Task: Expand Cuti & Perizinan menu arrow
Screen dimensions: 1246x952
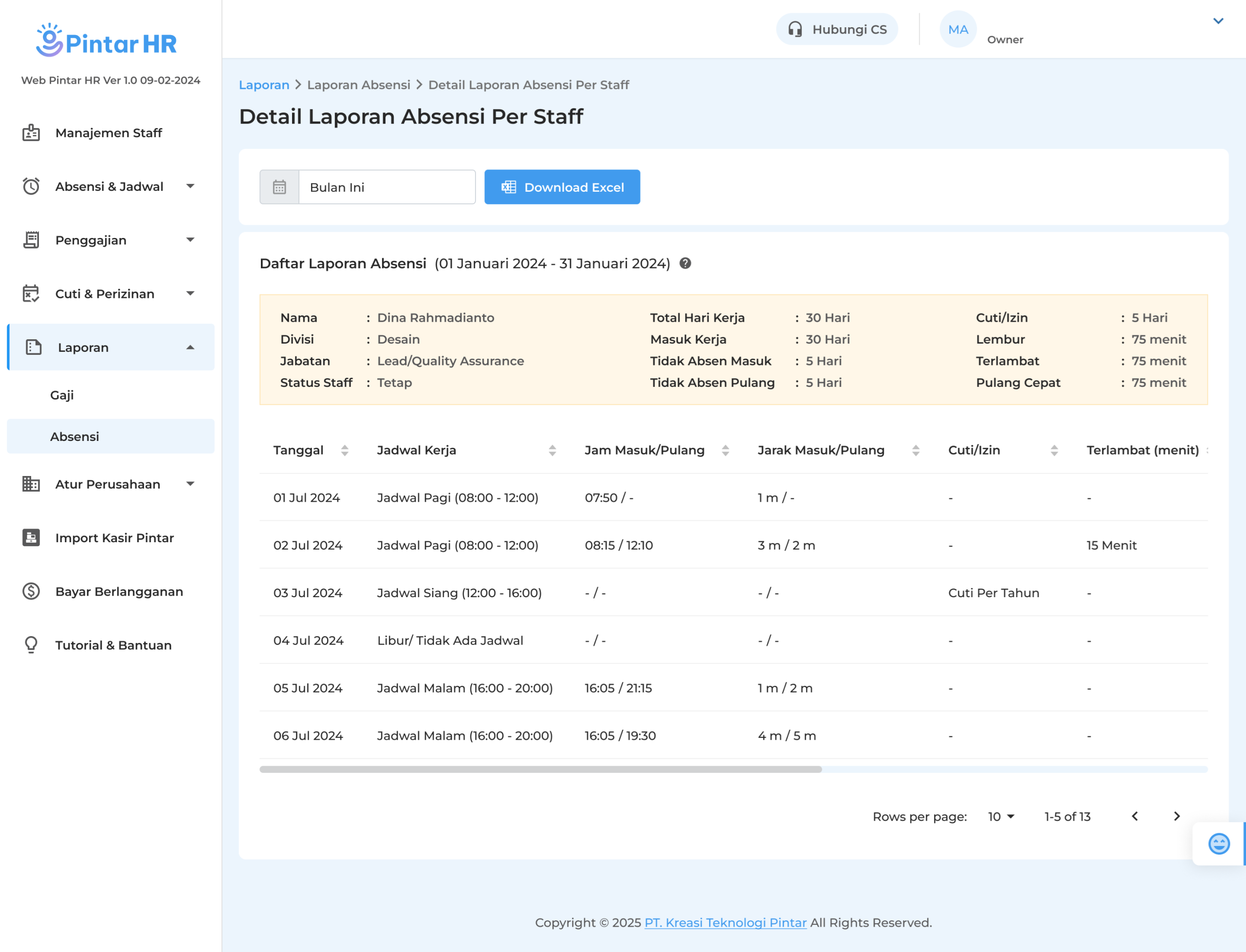Action: click(190, 293)
